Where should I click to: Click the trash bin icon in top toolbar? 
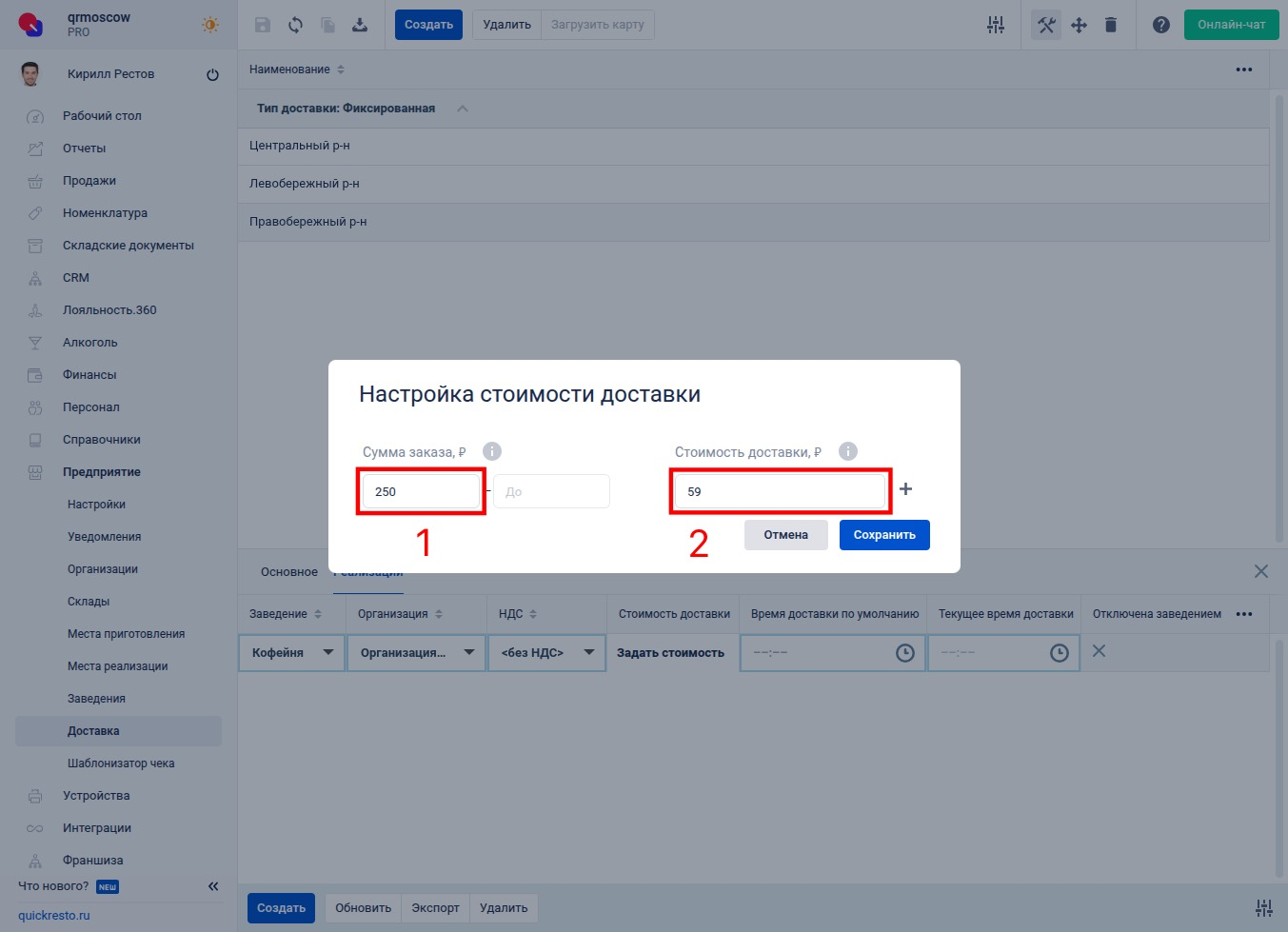(1110, 25)
